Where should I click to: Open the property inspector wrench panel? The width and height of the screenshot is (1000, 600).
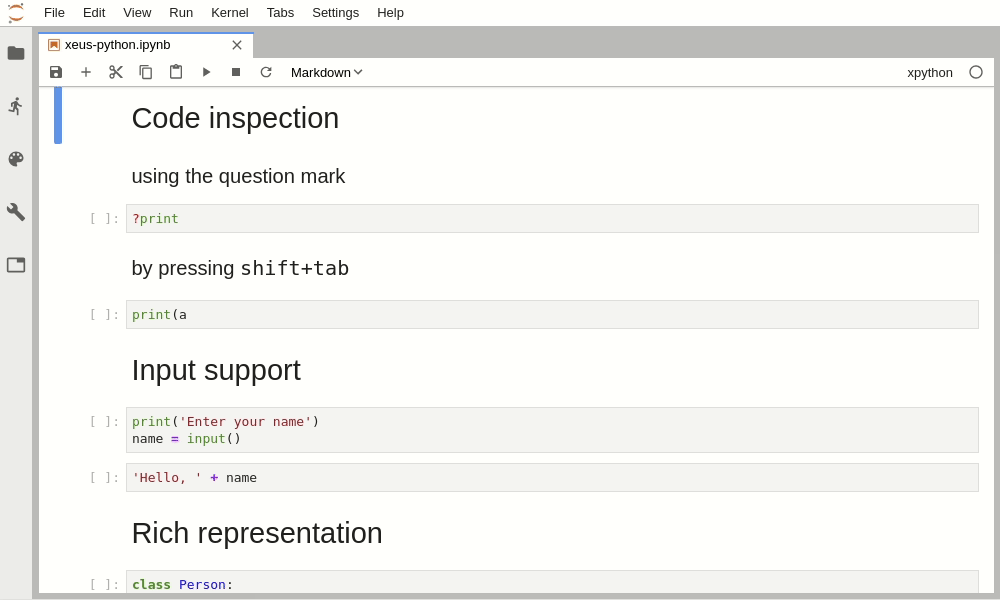click(16, 212)
